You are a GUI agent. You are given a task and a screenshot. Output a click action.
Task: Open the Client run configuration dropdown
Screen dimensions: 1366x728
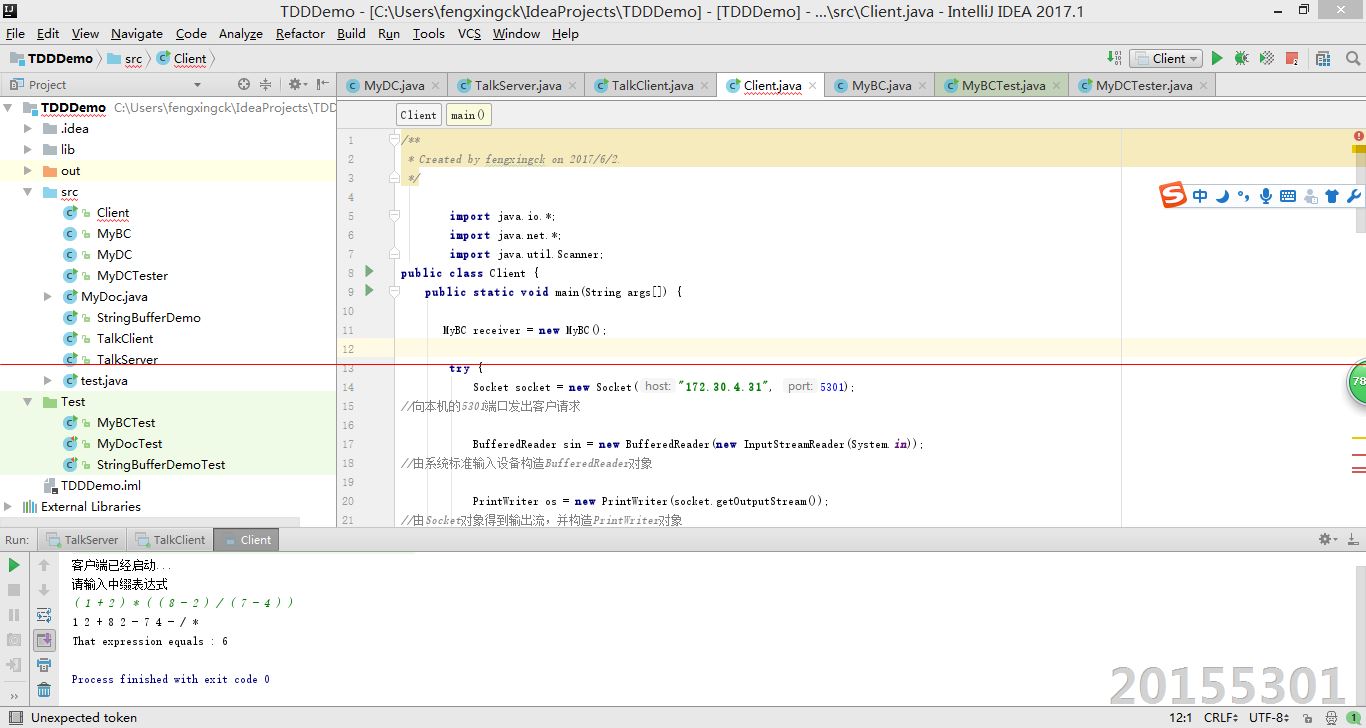[x=1166, y=58]
